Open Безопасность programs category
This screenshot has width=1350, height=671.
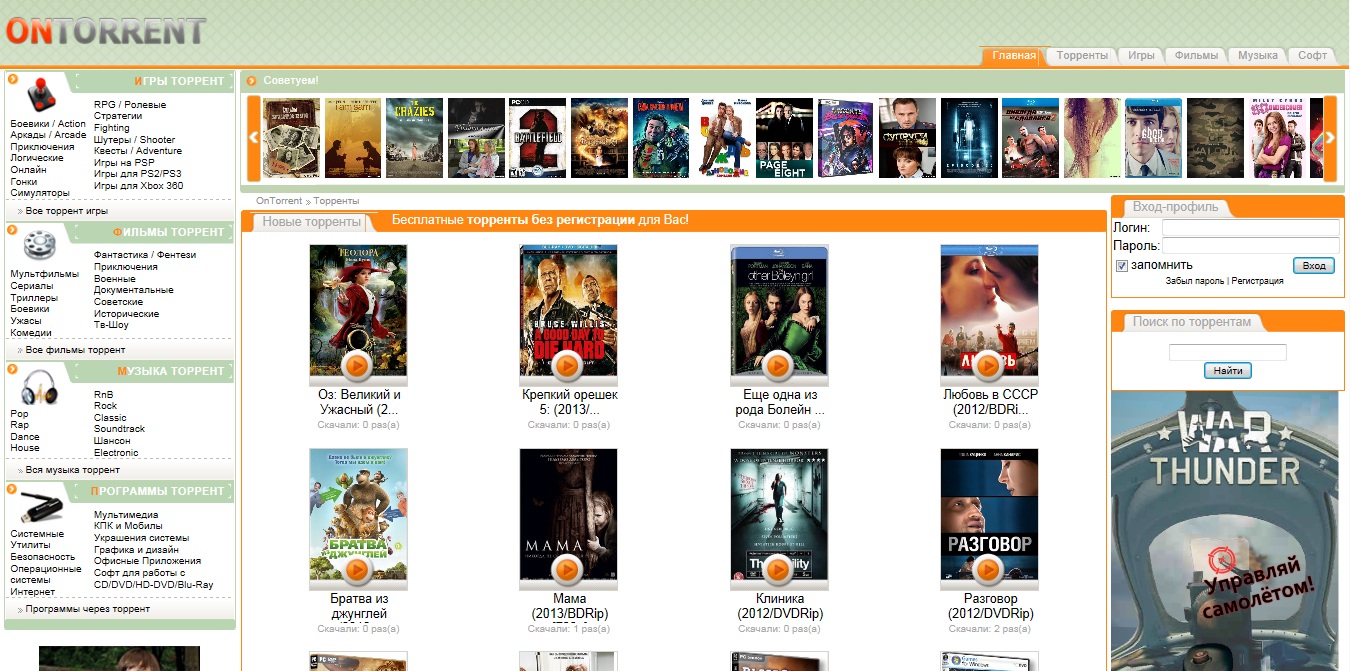pyautogui.click(x=43, y=557)
